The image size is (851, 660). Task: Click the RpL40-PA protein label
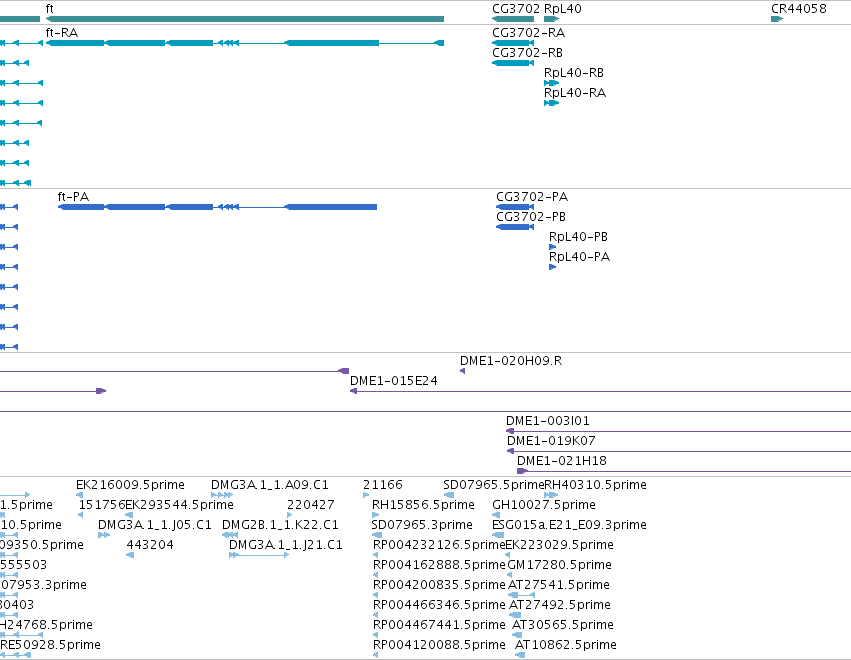579,257
